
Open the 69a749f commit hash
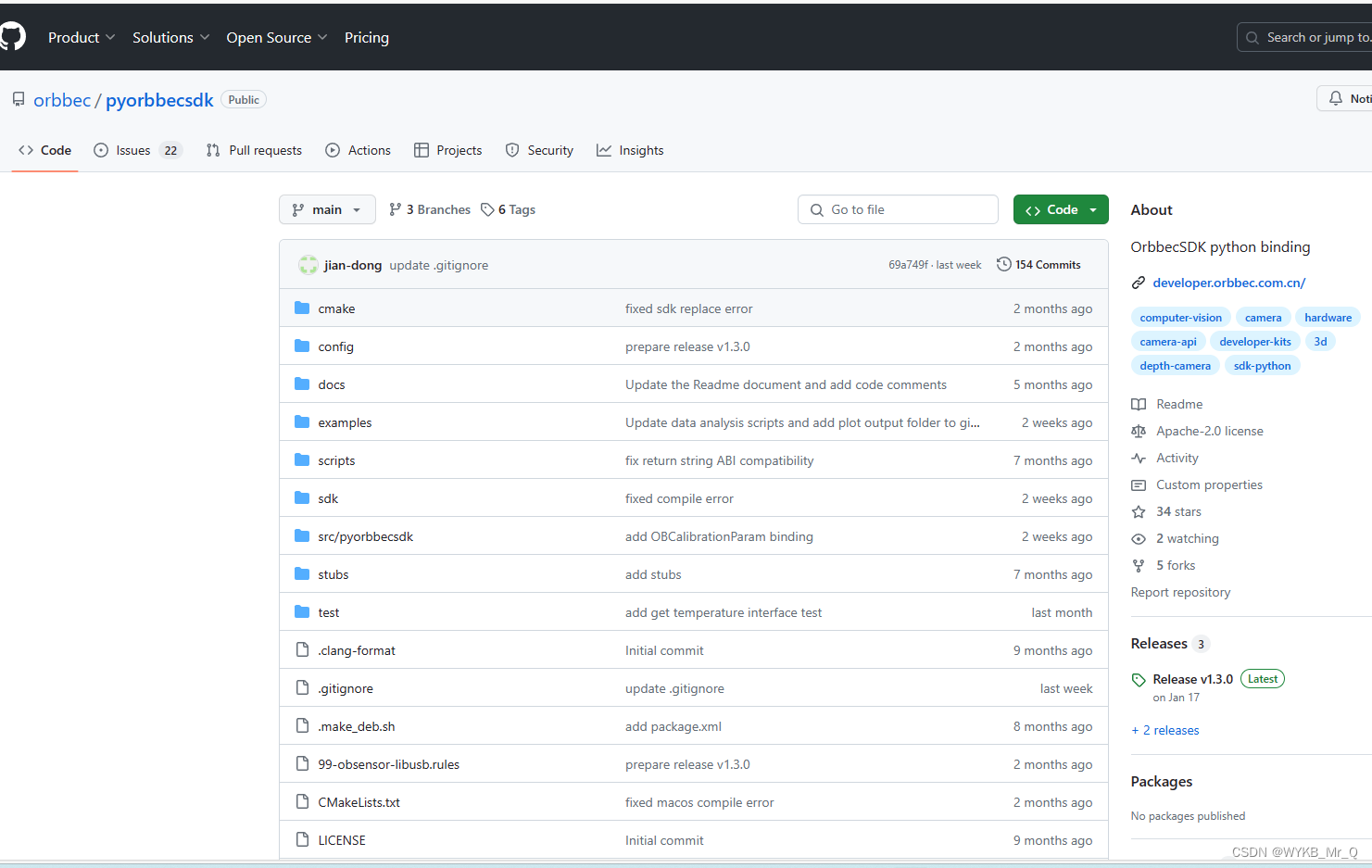pyautogui.click(x=908, y=265)
